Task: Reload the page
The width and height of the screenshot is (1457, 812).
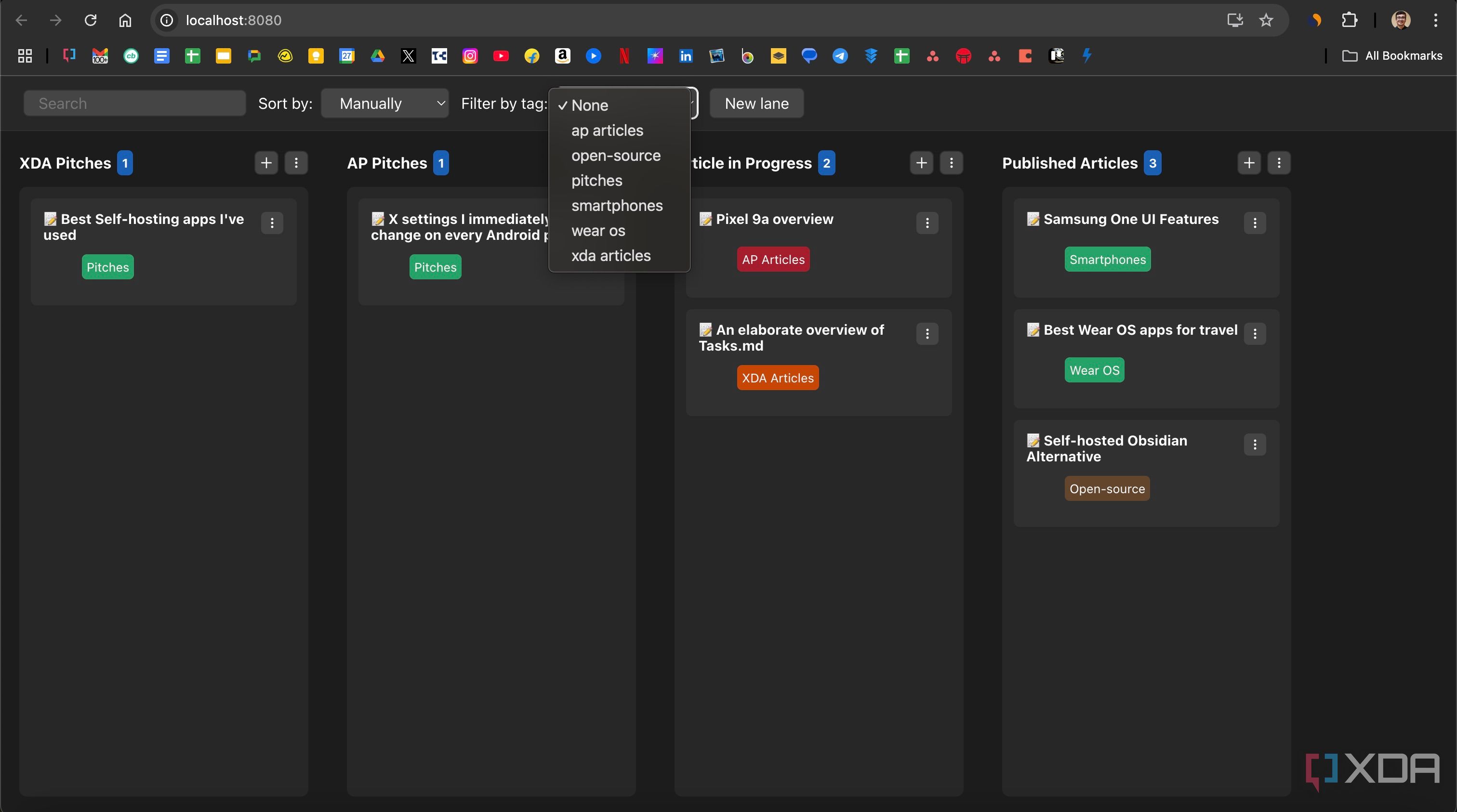Action: click(91, 20)
